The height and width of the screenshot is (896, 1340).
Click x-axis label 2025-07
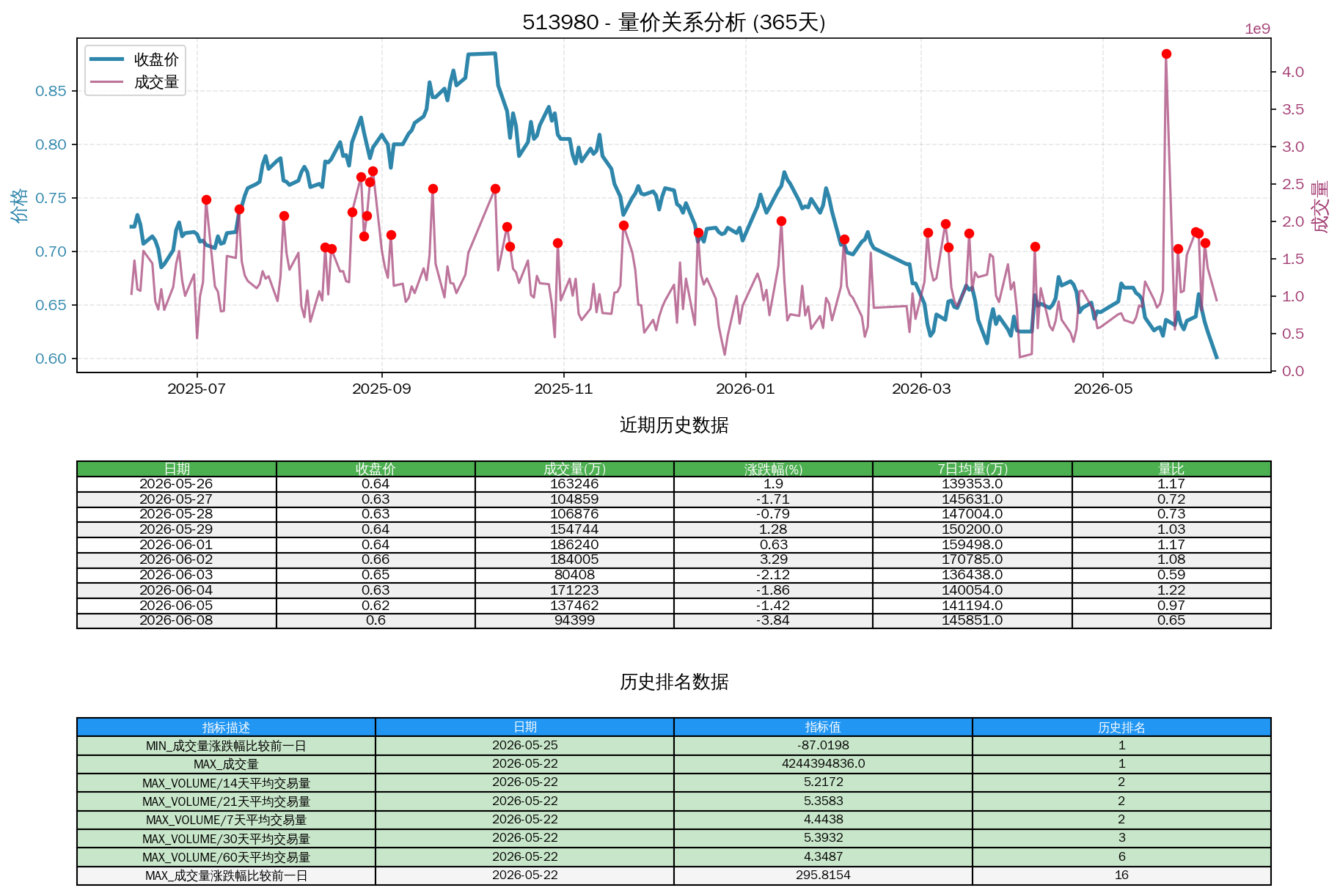click(197, 389)
